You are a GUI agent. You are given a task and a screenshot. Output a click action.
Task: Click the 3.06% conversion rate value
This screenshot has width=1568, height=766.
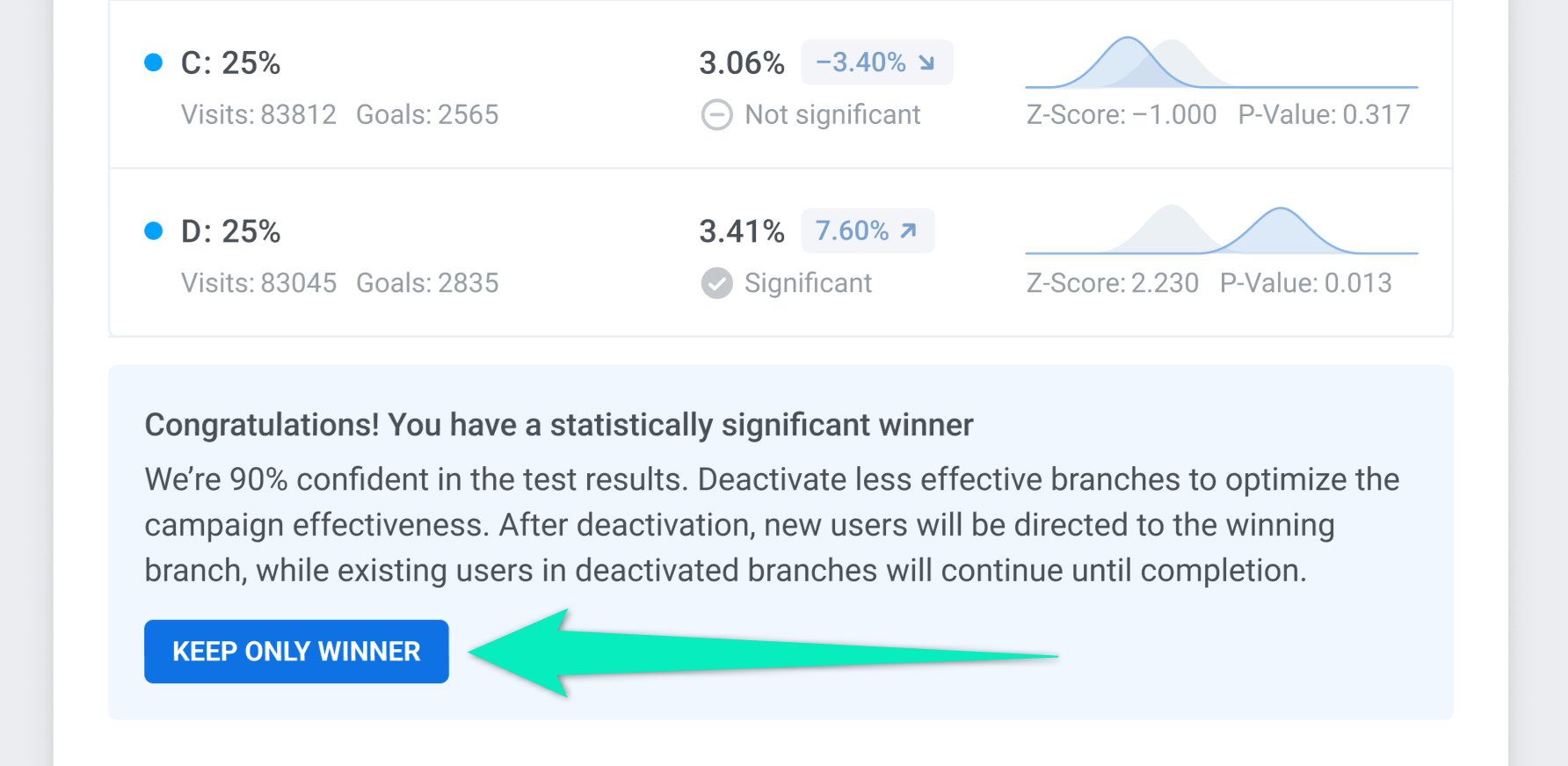(x=741, y=63)
